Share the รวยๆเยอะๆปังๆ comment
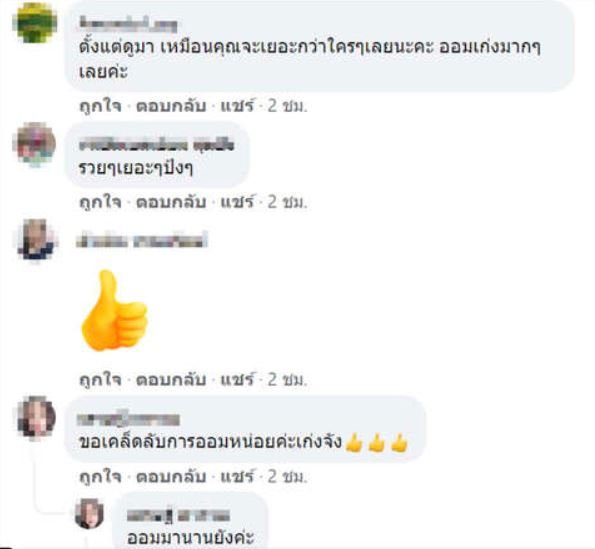The image size is (595, 549). (237, 202)
